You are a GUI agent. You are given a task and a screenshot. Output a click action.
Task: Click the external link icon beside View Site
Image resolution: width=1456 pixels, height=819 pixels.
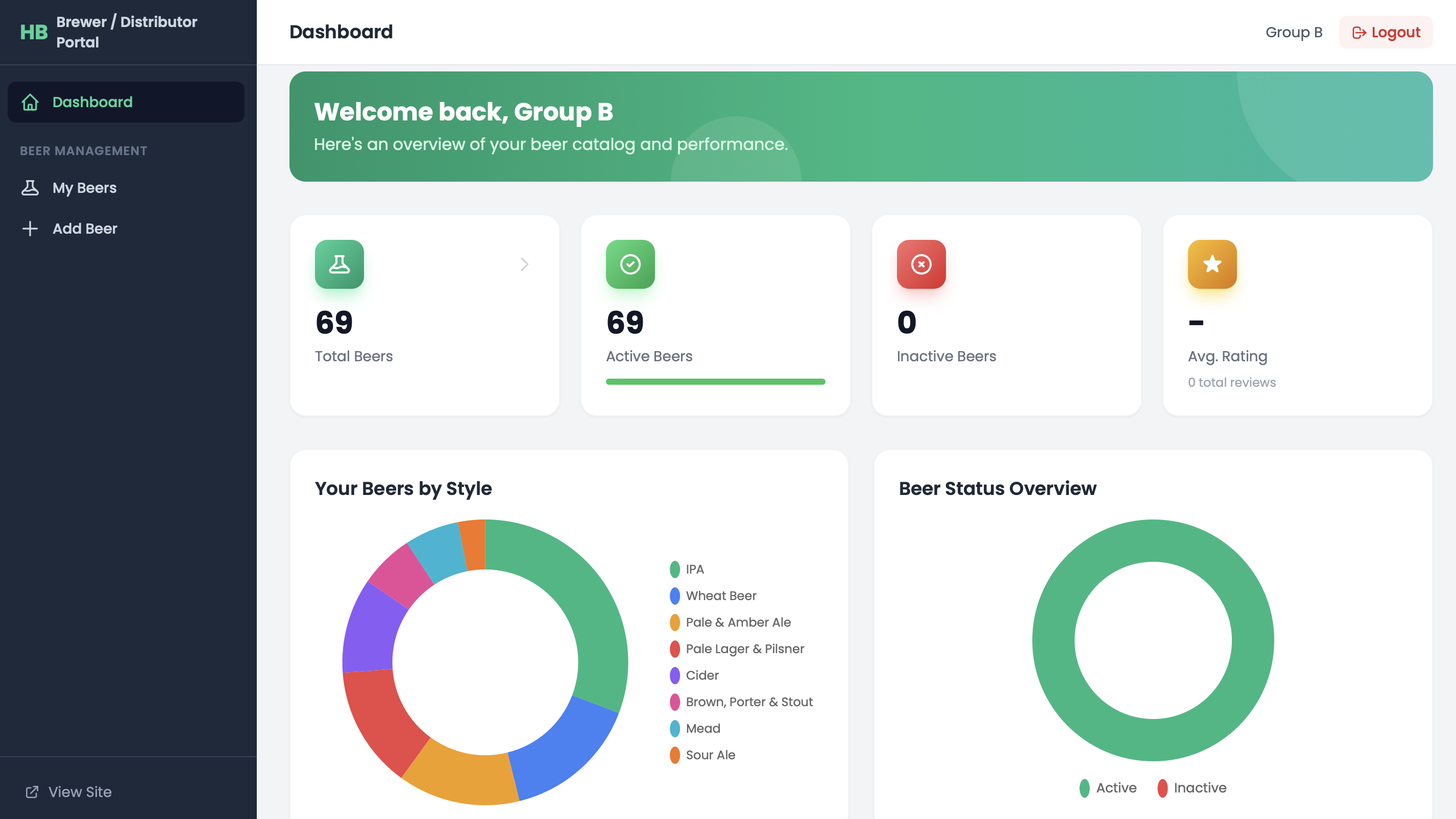(32, 792)
